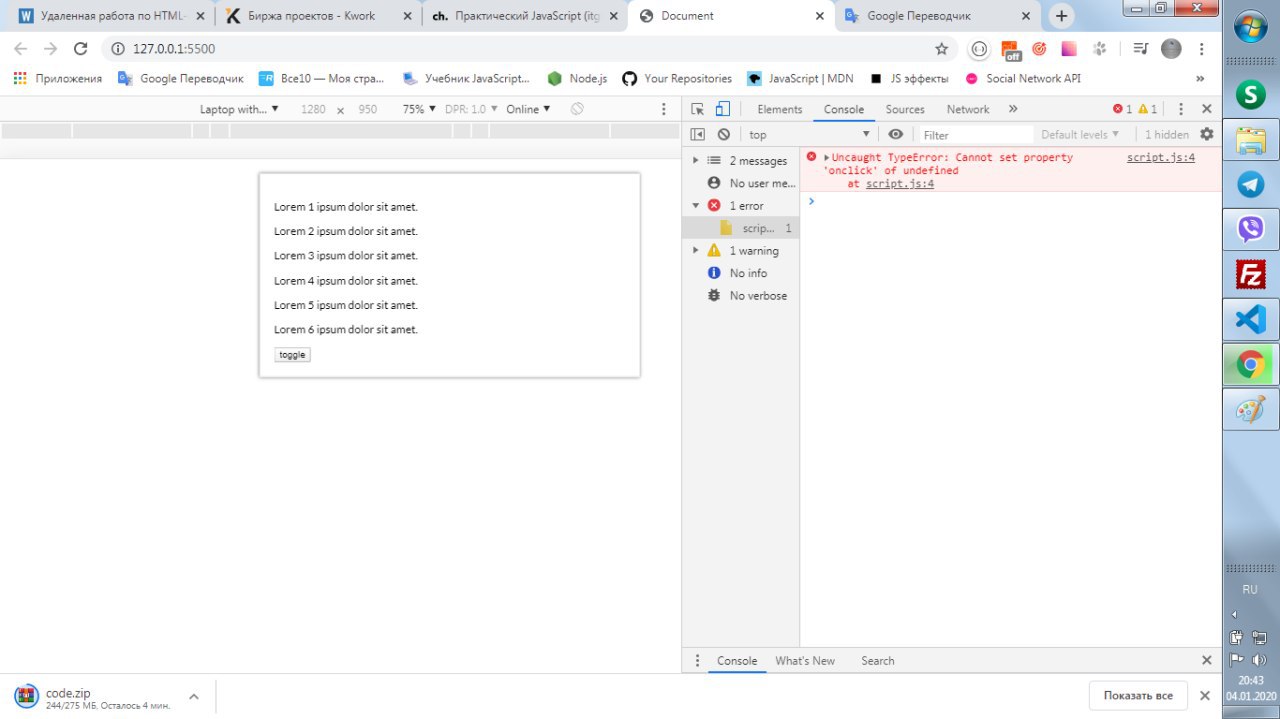Click the pink gradient extension icon
This screenshot has width=1280, height=719.
coord(1069,48)
